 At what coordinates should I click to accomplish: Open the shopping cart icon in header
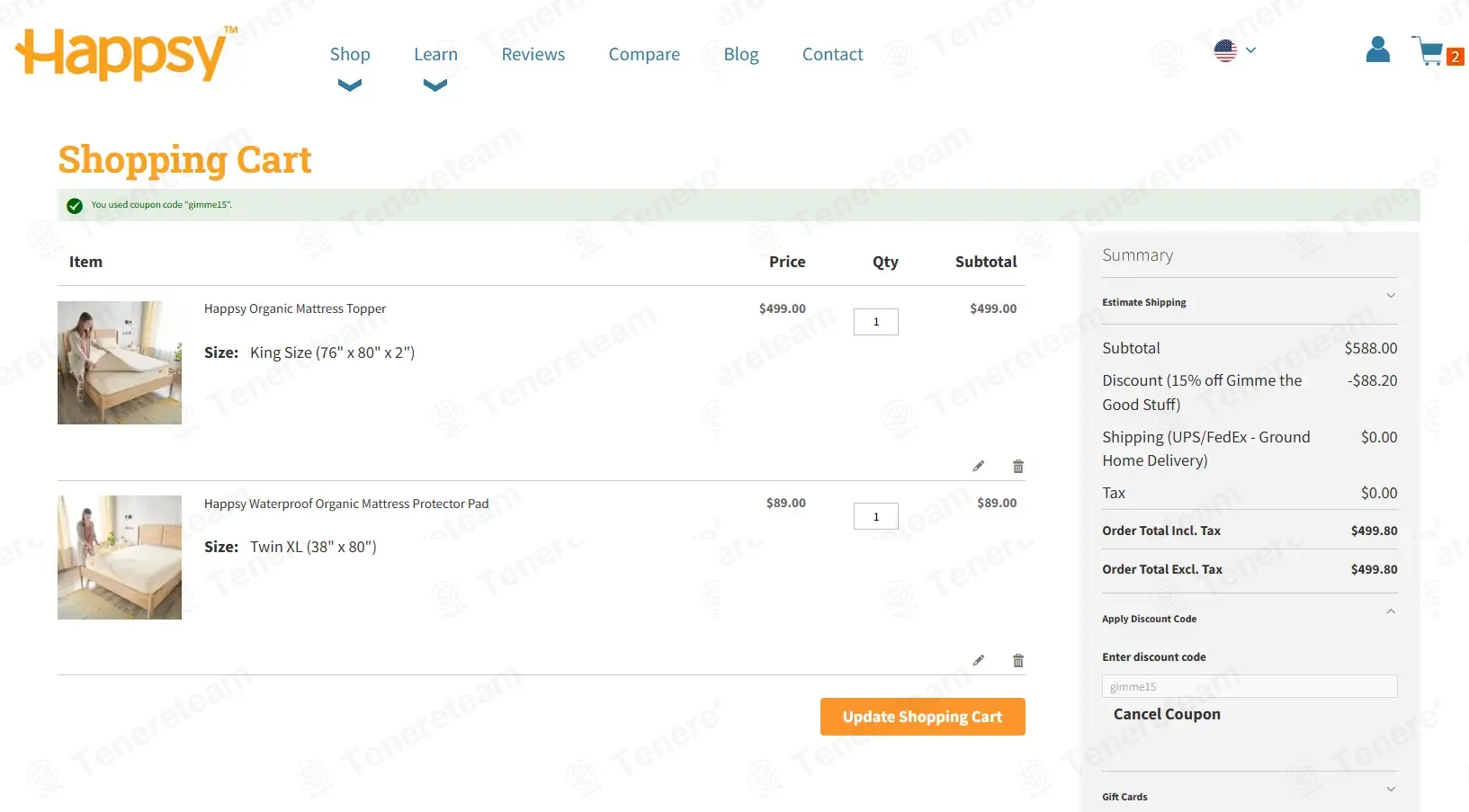[x=1428, y=51]
